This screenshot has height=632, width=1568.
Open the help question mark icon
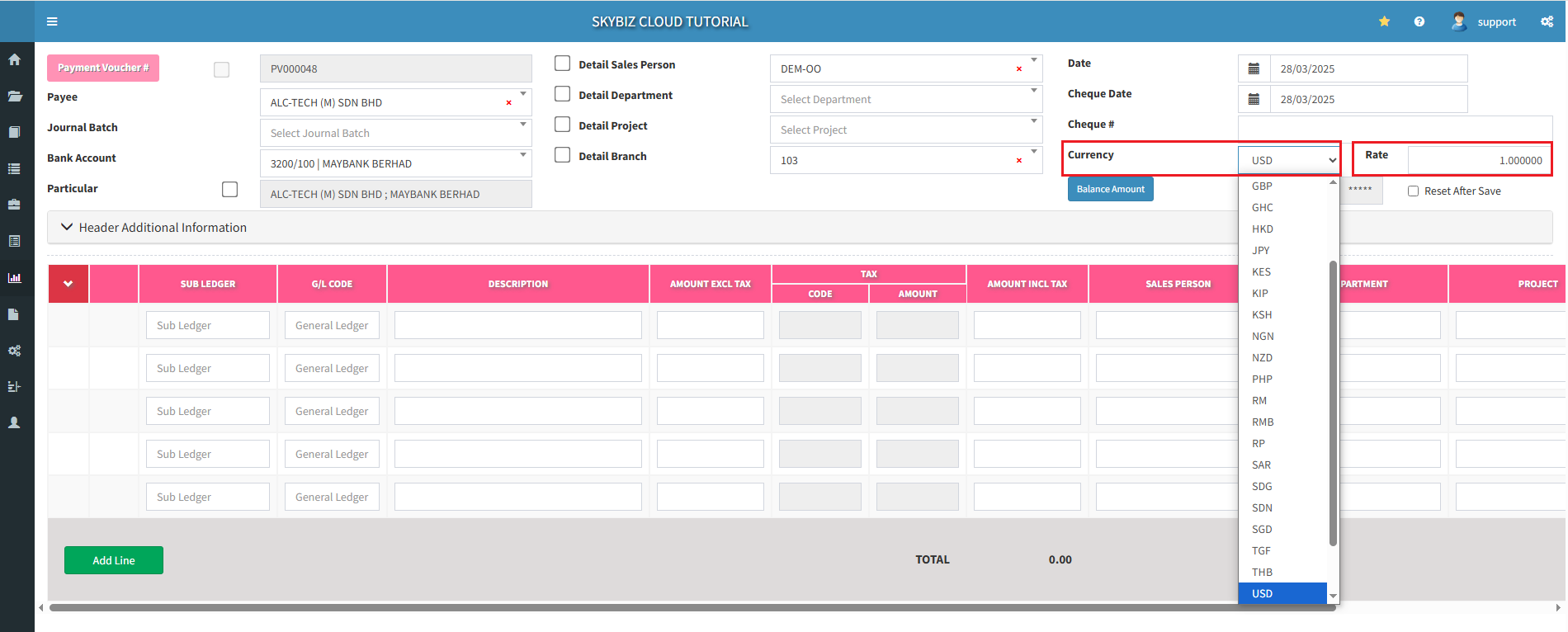click(1419, 21)
